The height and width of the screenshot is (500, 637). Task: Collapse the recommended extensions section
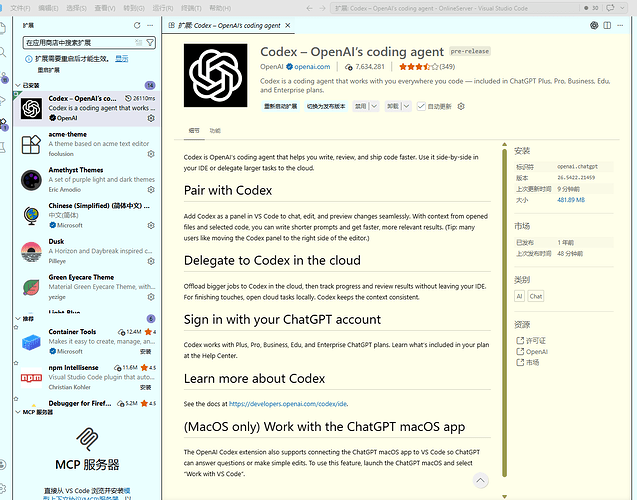(x=18, y=319)
